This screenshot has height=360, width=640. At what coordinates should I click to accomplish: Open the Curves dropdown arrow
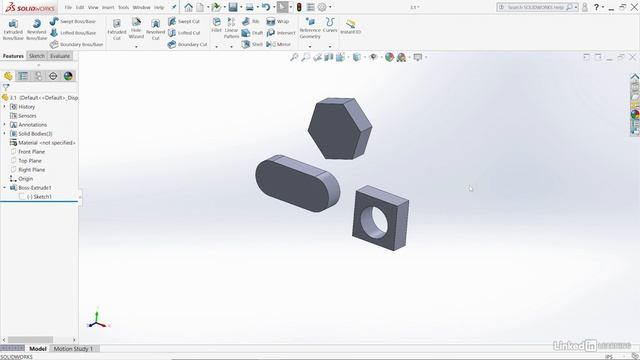(330, 47)
